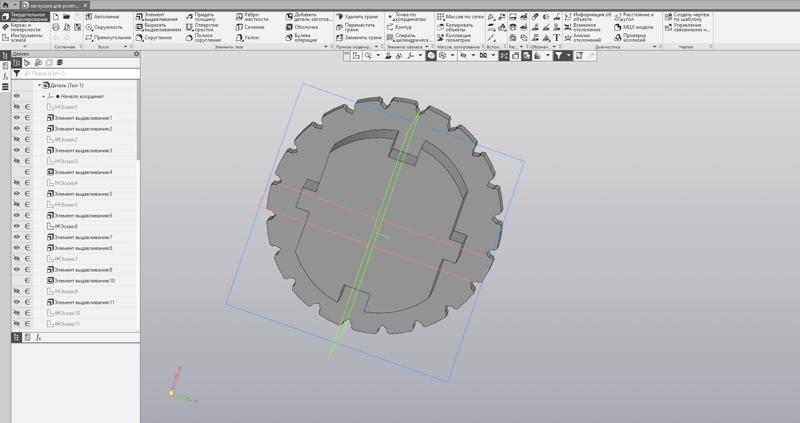Screen dimensions: 800x423
Task: Open the Булева операция tool
Action: pyautogui.click(x=302, y=38)
